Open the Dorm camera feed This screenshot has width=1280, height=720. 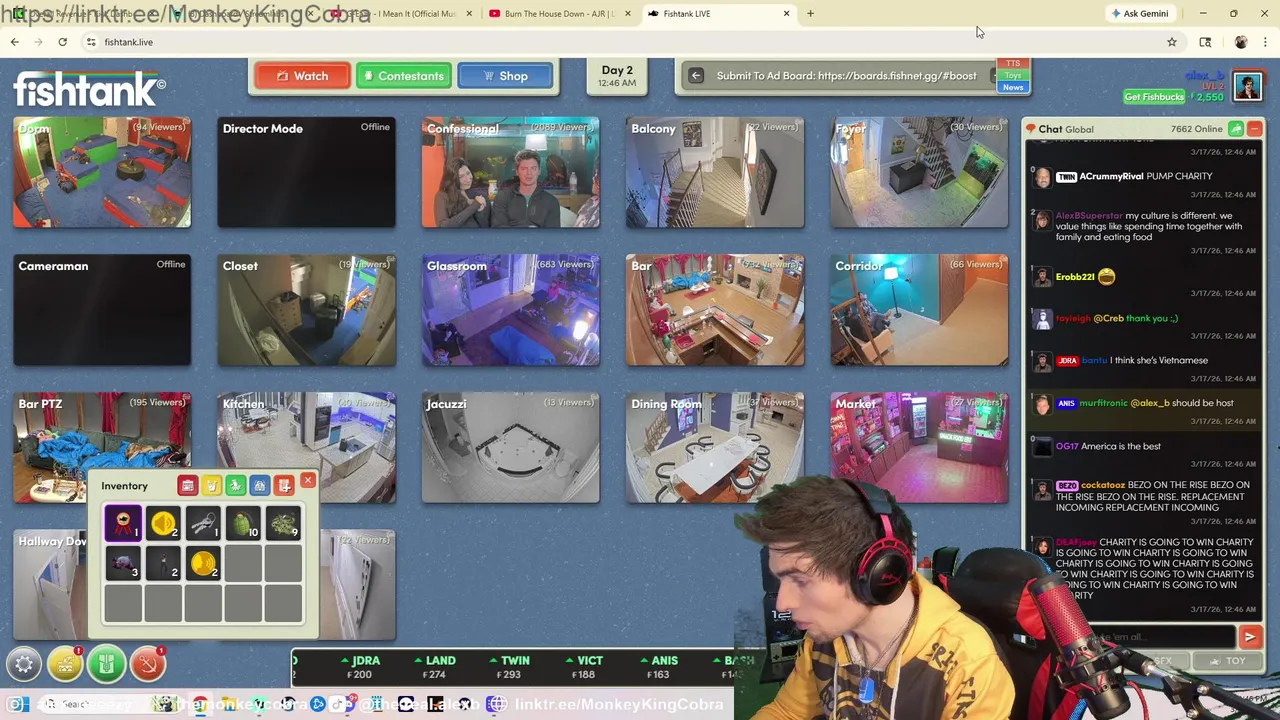pos(102,172)
